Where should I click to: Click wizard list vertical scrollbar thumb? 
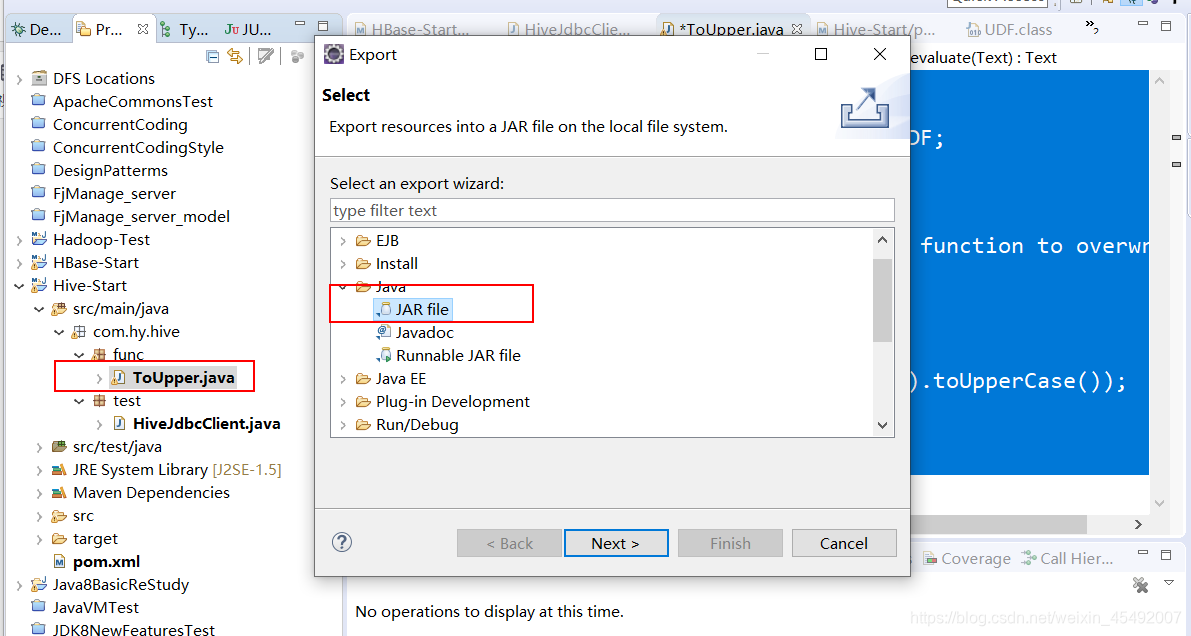tap(882, 300)
